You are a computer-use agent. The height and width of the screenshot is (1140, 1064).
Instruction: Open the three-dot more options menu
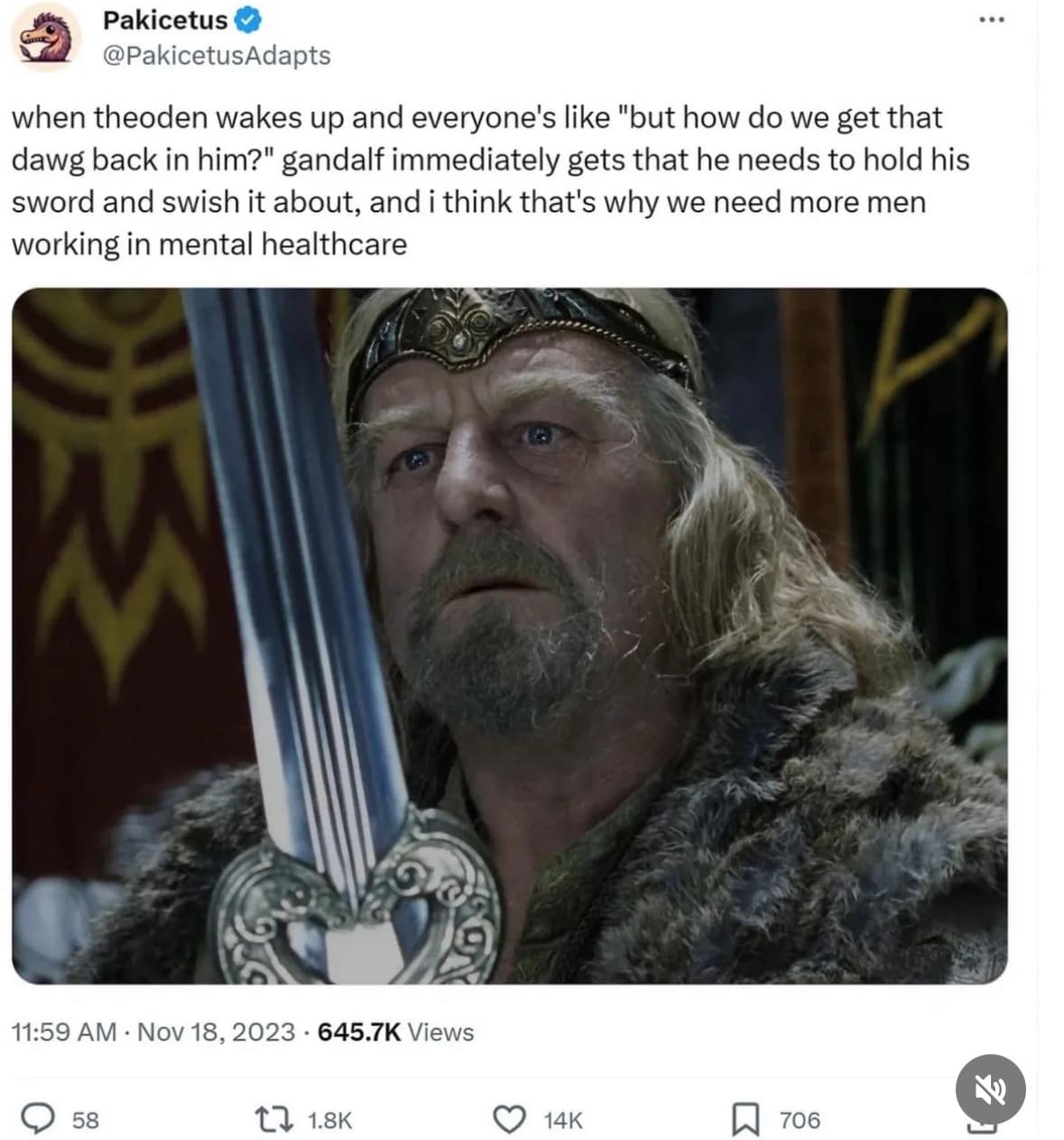pyautogui.click(x=991, y=21)
